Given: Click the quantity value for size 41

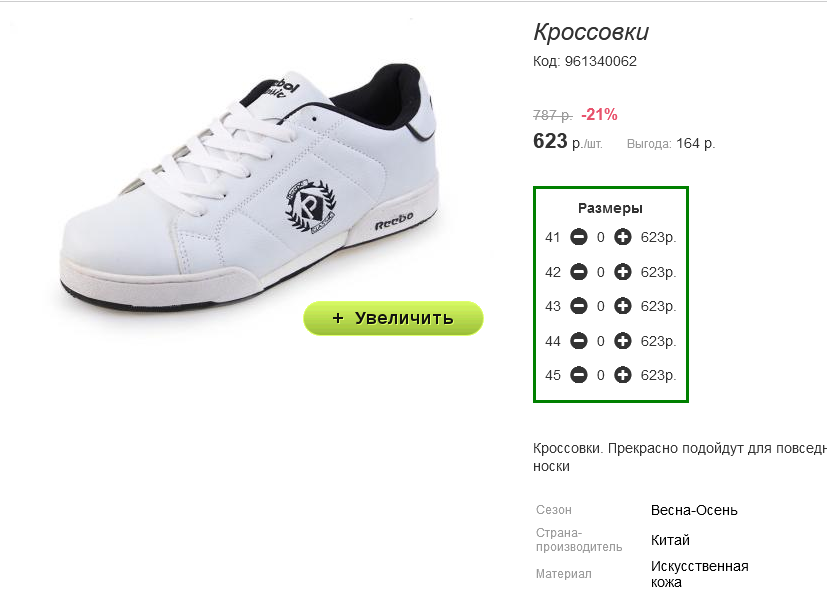Looking at the screenshot, I should pyautogui.click(x=601, y=238).
